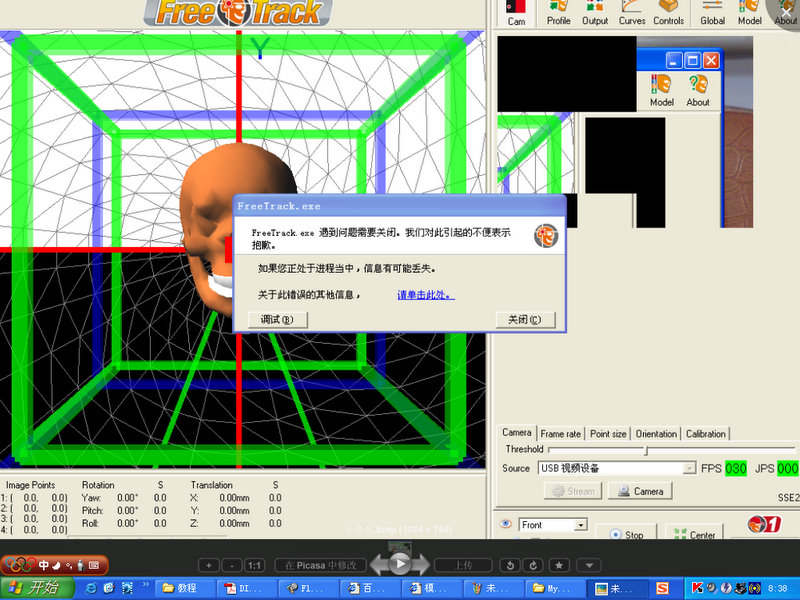Switch to the 百... browser taskbar item
The image size is (800, 600).
click(370, 588)
